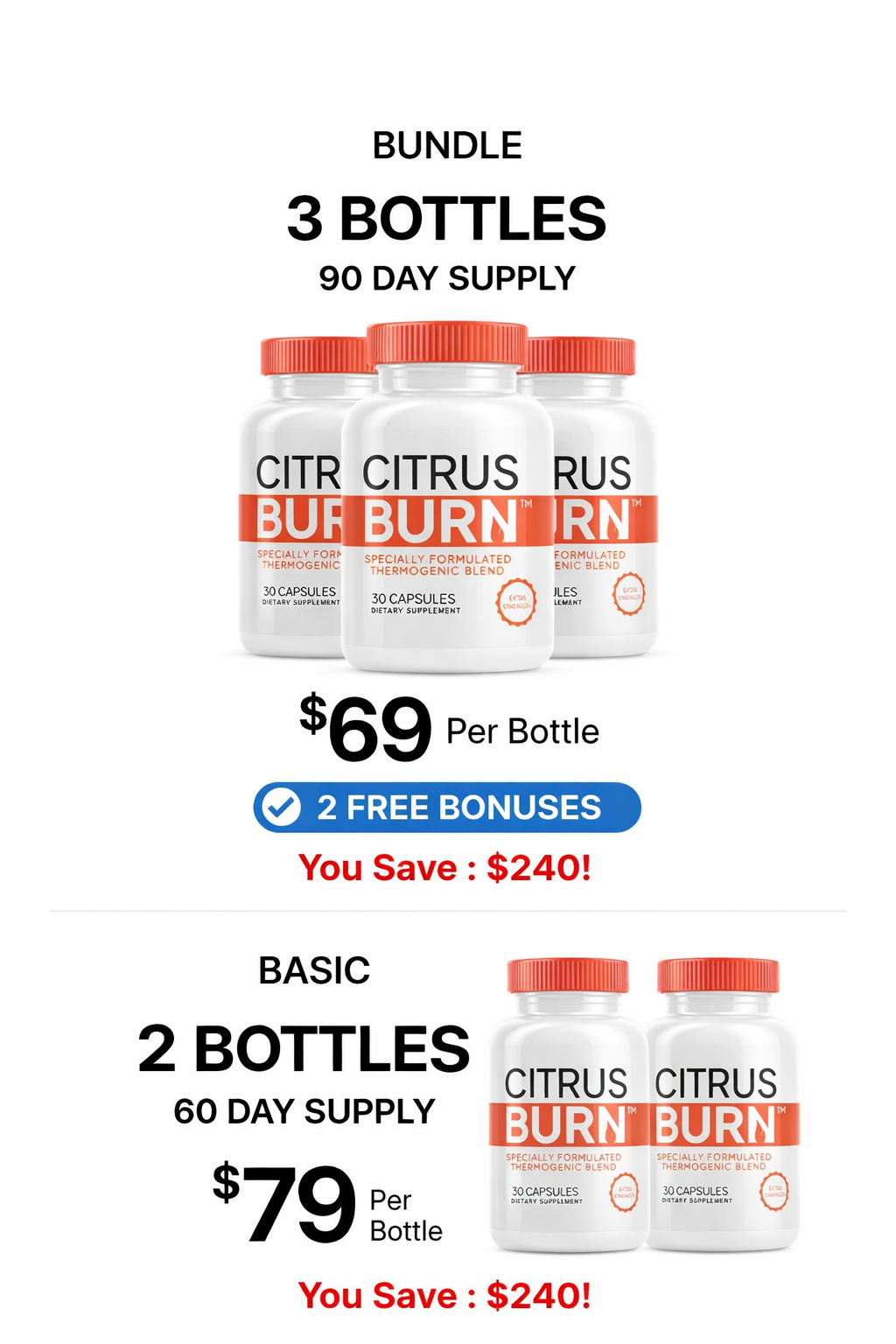Click the 2 BOTTLES title
This screenshot has width=896, height=1344.
point(304,1048)
